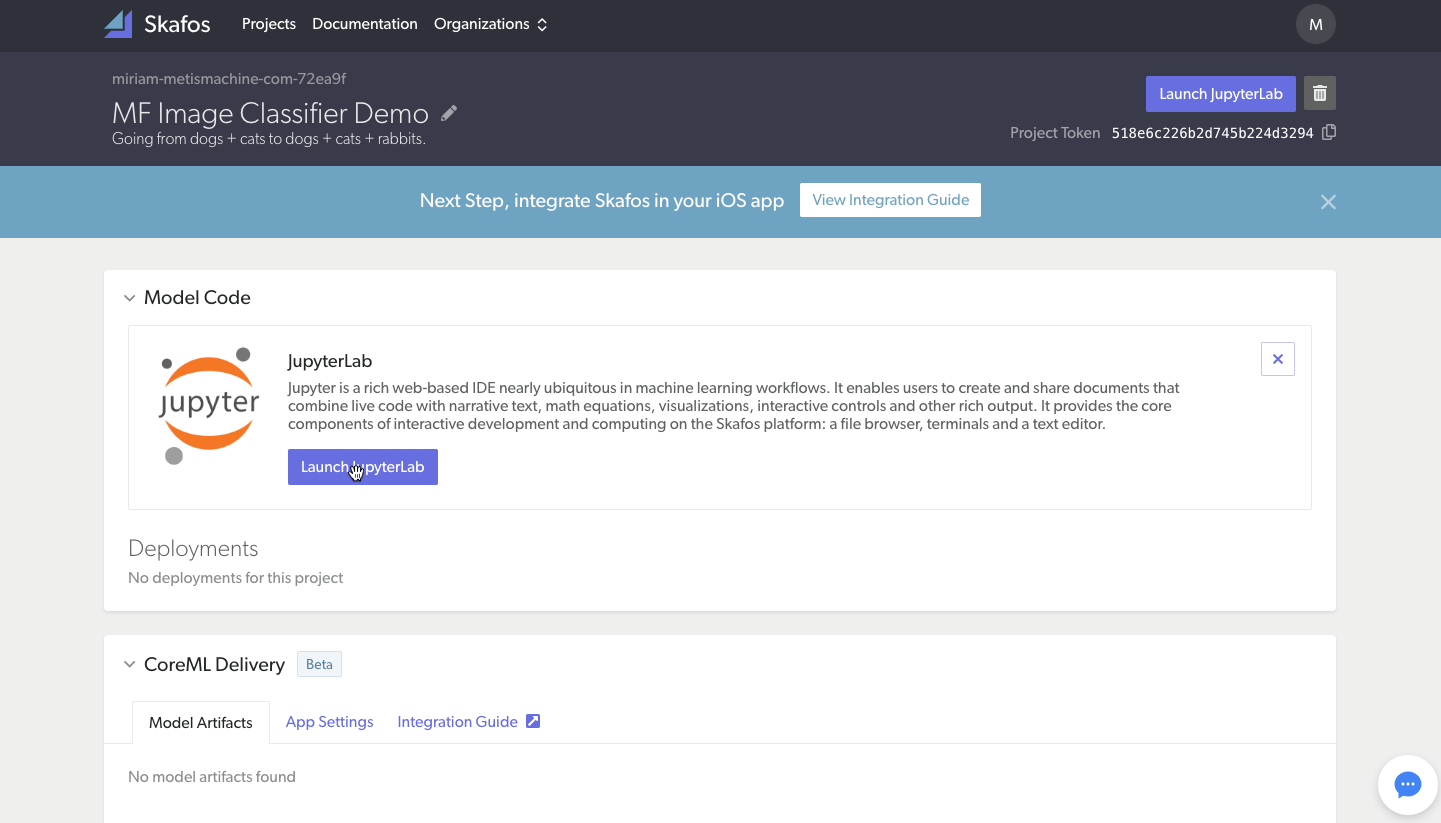Click the Jupyter logo image
1441x823 pixels.
click(x=209, y=406)
